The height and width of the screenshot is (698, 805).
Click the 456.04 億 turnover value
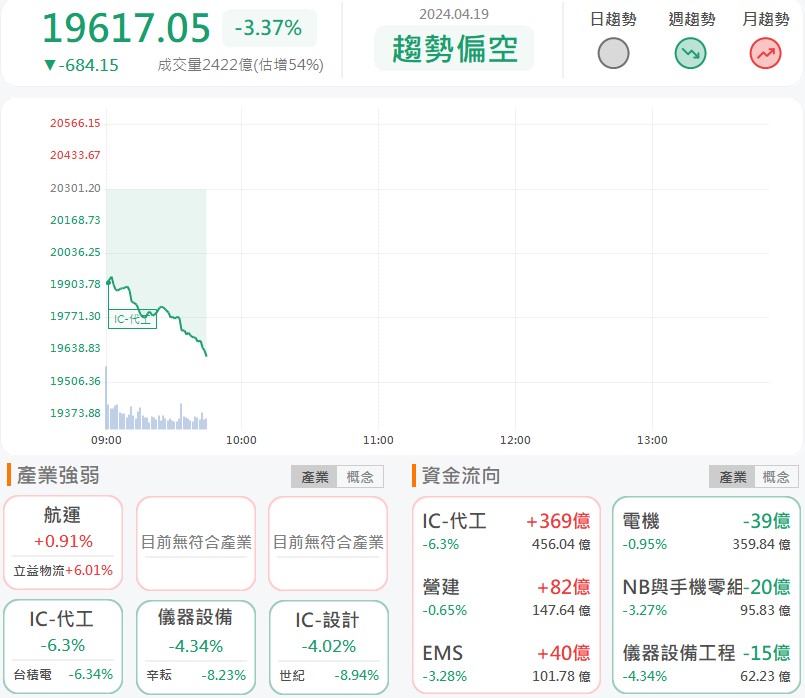pos(561,545)
